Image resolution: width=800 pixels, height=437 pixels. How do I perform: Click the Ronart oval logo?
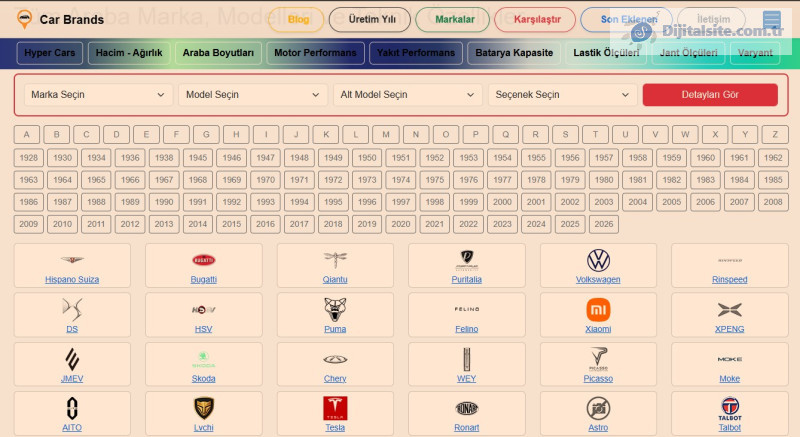point(466,408)
